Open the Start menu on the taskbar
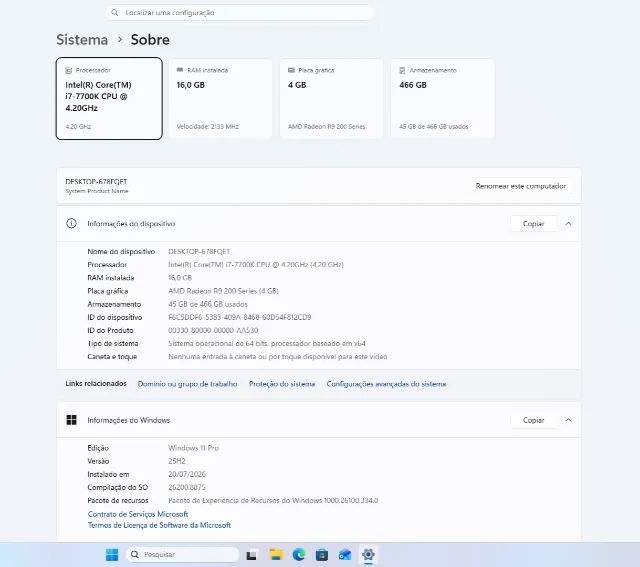640x567 pixels. pos(112,554)
